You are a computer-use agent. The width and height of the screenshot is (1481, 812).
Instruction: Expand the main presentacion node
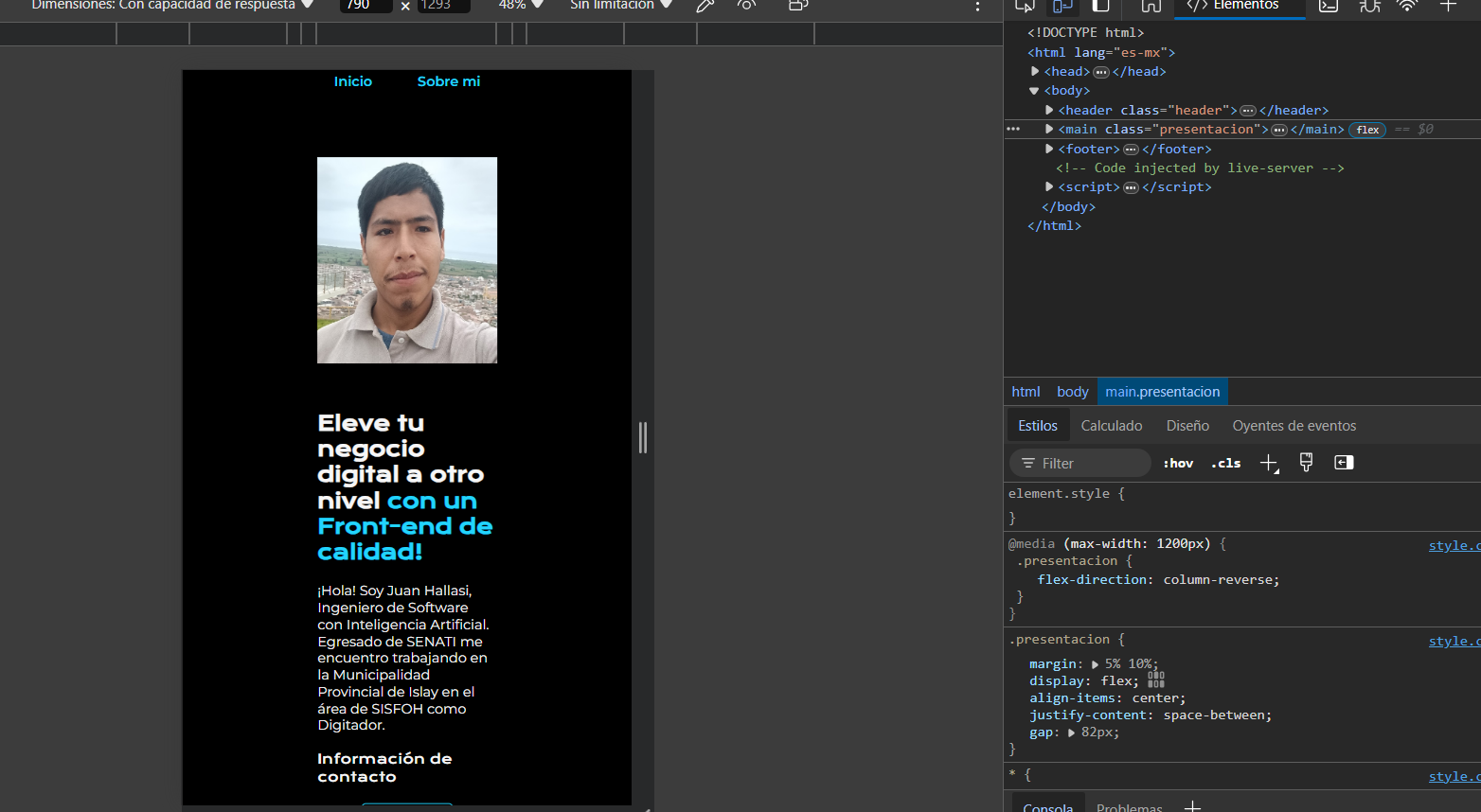(1049, 129)
